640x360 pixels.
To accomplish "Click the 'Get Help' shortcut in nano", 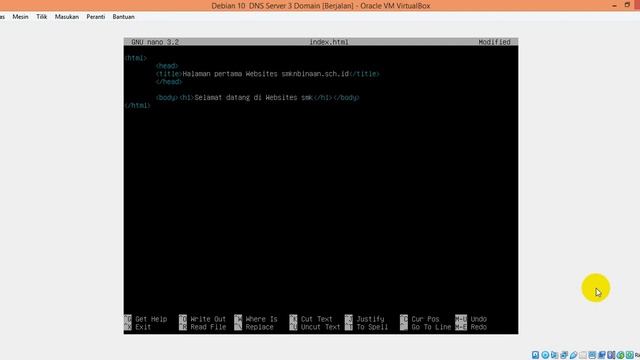I will pos(151,319).
